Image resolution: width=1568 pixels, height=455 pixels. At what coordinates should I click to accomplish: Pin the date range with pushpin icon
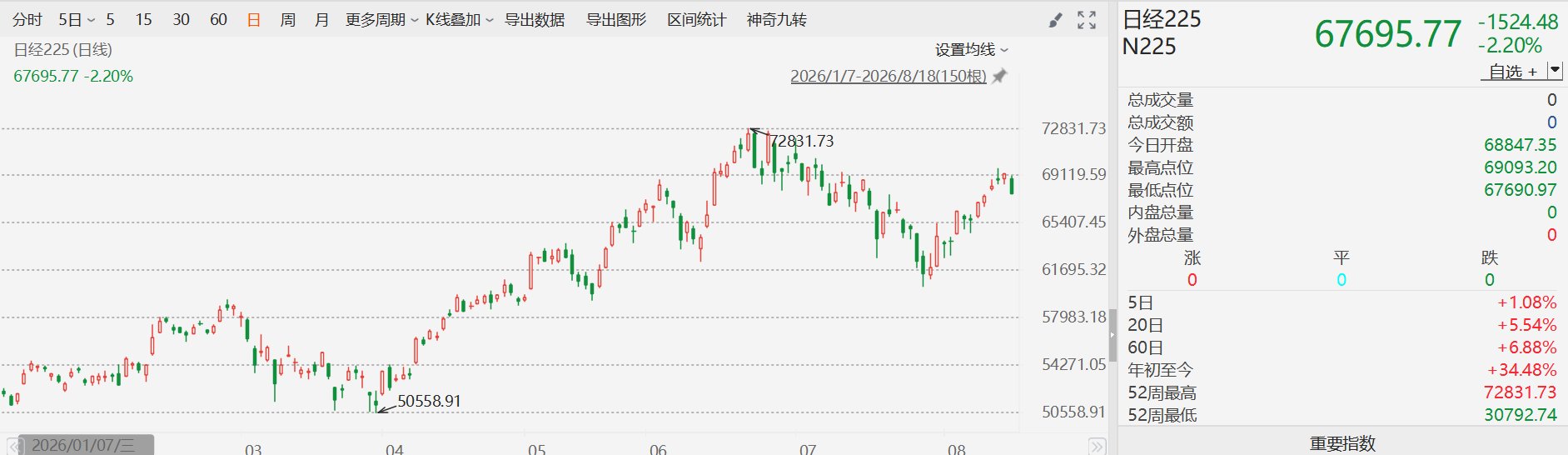tap(1000, 76)
